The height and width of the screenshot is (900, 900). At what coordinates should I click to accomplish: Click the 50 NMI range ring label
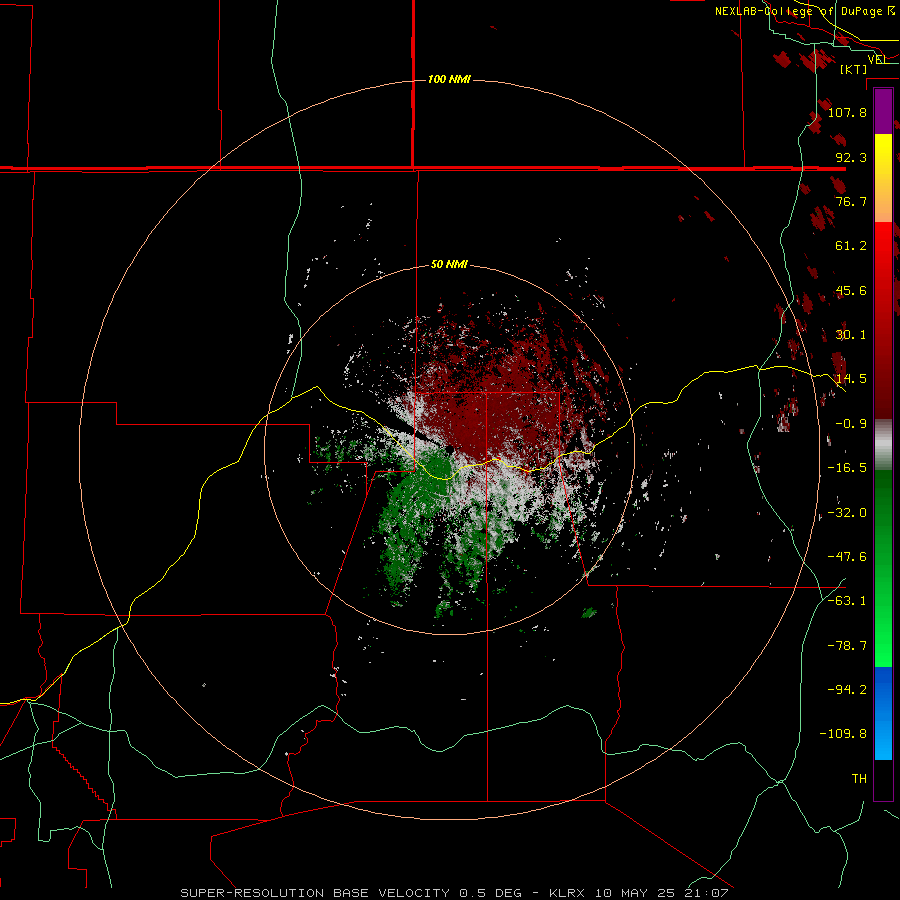pyautogui.click(x=449, y=264)
